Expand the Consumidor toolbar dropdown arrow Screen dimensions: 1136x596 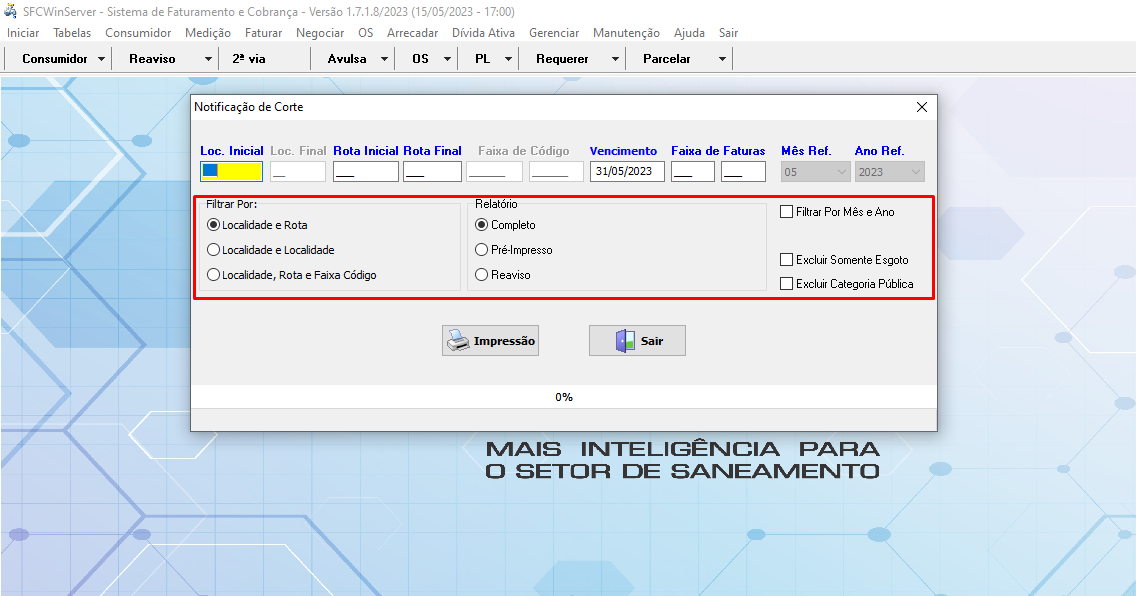(x=102, y=59)
